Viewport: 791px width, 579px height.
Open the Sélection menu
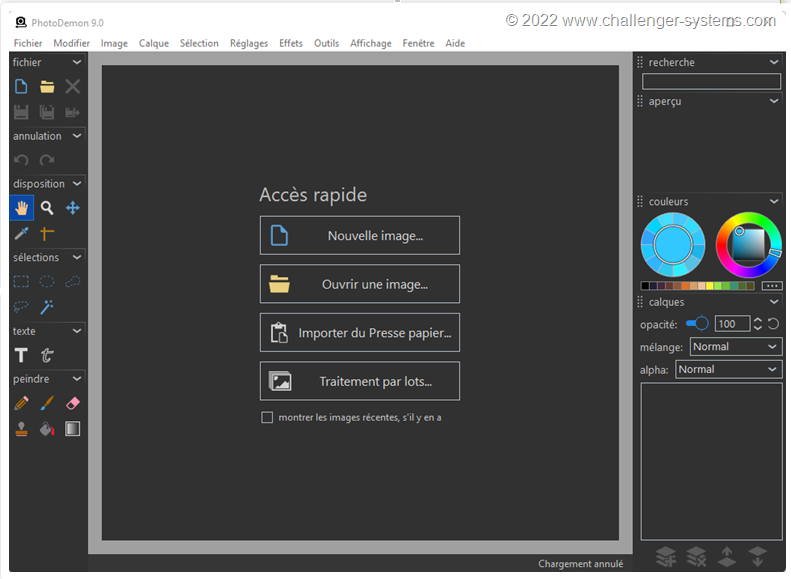pos(199,43)
